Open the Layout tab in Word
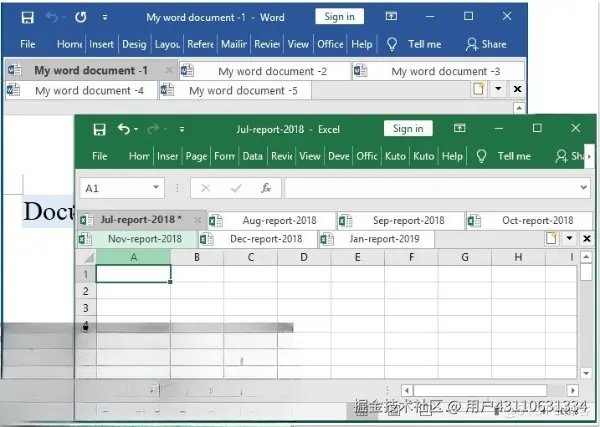This screenshot has height=427, width=600. pyautogui.click(x=167, y=44)
